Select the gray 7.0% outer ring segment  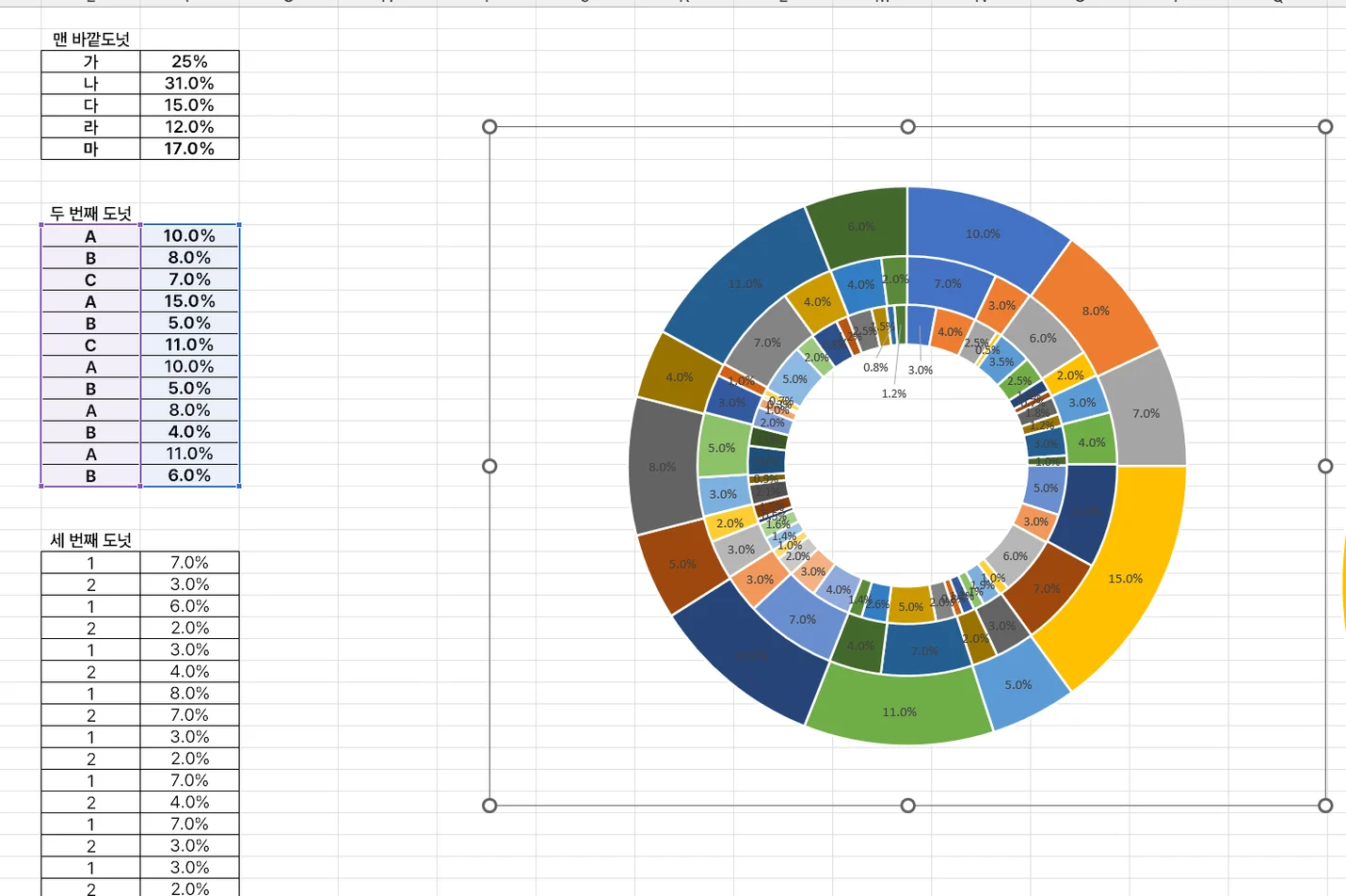pos(1144,414)
